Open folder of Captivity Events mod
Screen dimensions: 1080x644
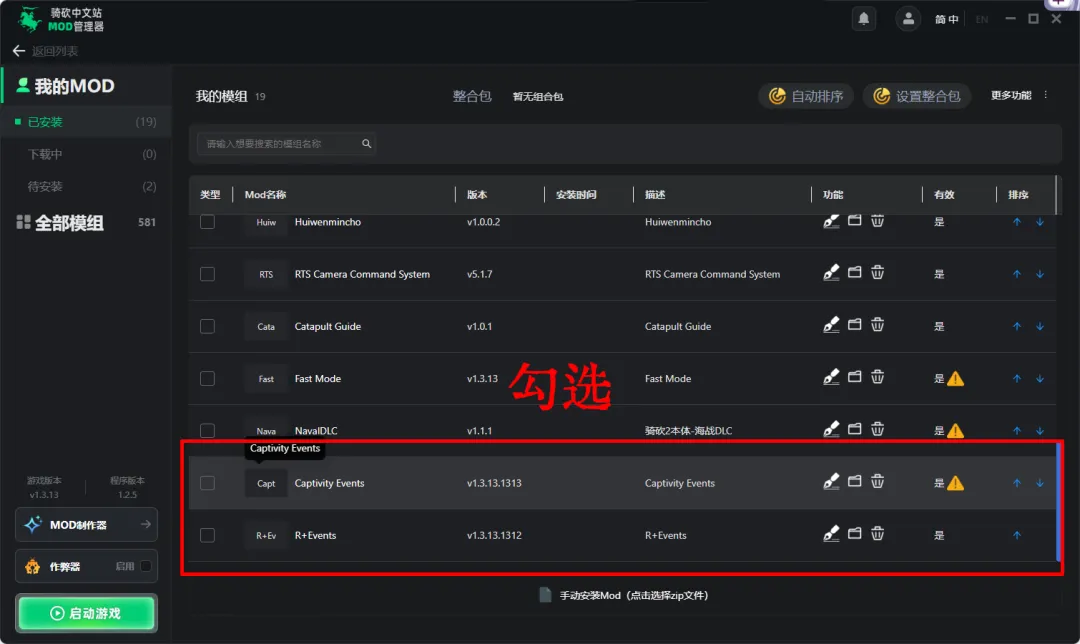[x=855, y=481]
